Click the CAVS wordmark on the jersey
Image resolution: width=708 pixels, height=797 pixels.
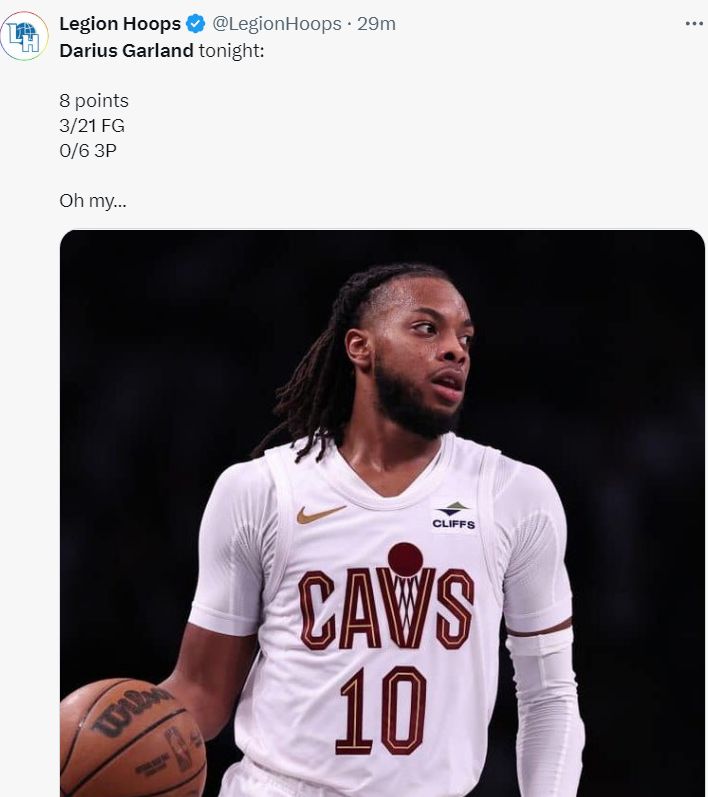click(x=386, y=608)
